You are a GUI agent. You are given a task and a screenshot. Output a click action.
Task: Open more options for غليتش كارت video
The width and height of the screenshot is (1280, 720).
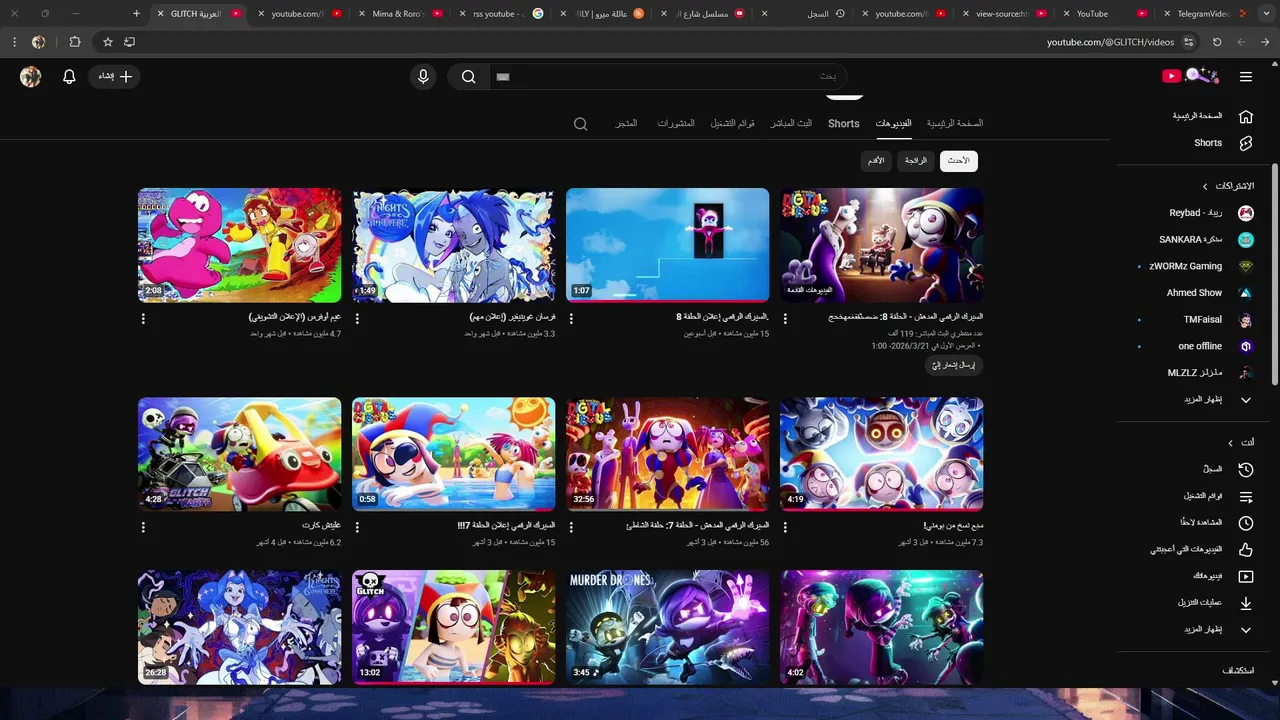[143, 527]
